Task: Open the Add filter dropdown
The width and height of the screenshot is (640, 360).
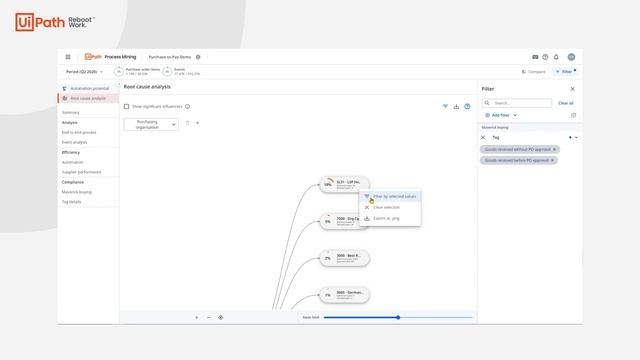Action: pos(501,115)
